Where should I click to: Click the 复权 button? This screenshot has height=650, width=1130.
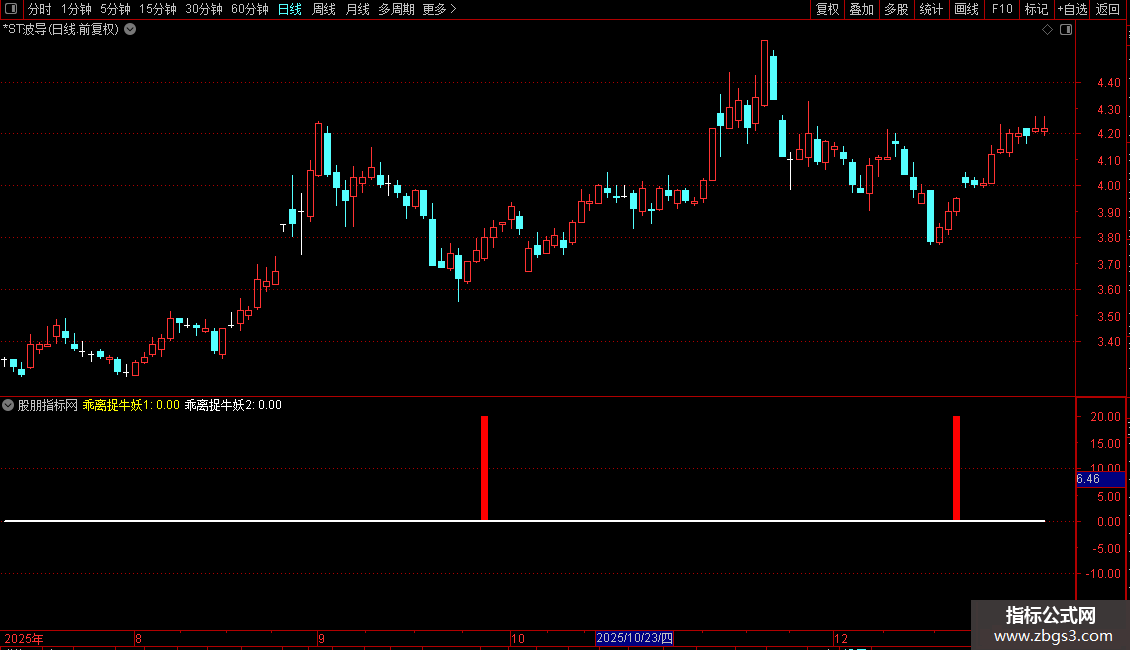[x=827, y=9]
